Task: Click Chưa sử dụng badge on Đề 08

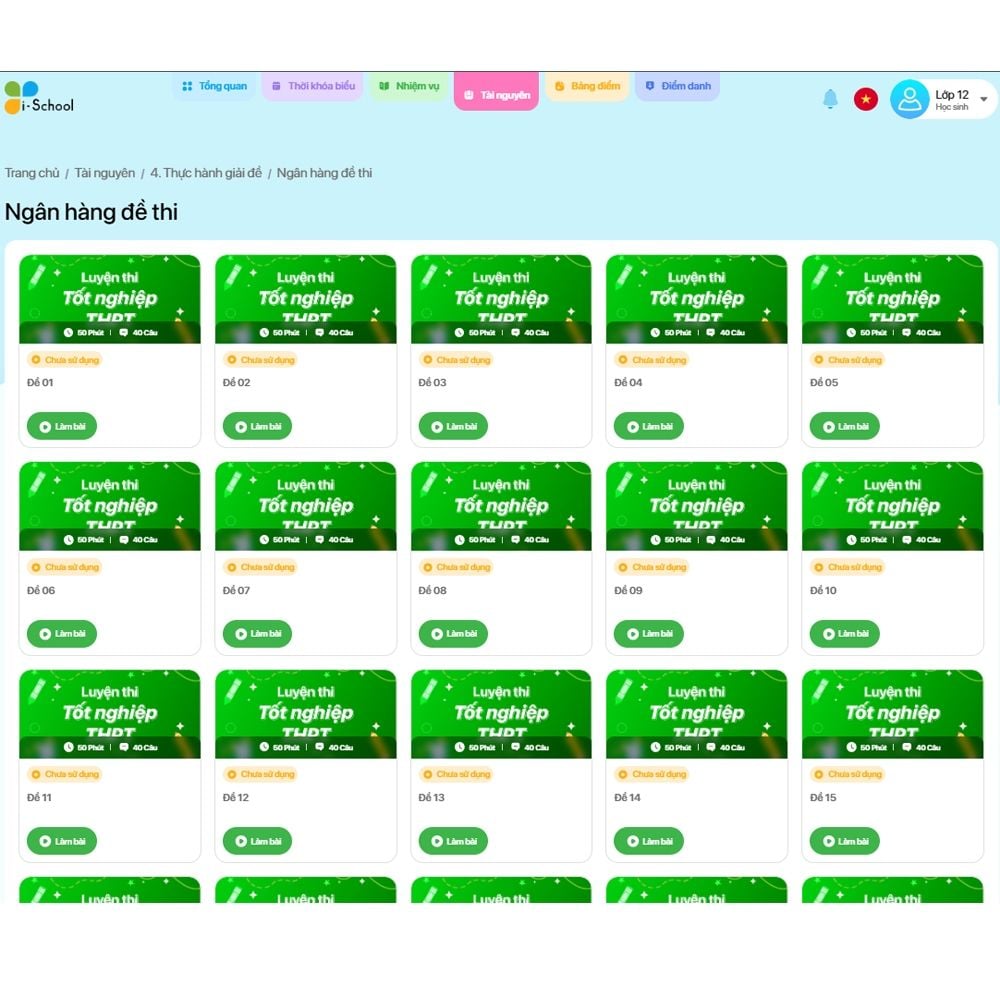Action: pyautogui.click(x=457, y=567)
